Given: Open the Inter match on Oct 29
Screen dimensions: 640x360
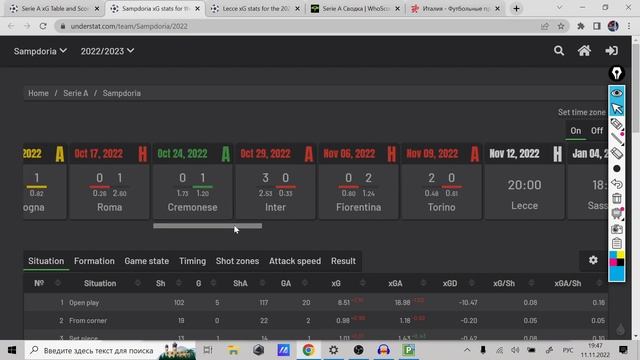Looking at the screenshot, I should [276, 181].
